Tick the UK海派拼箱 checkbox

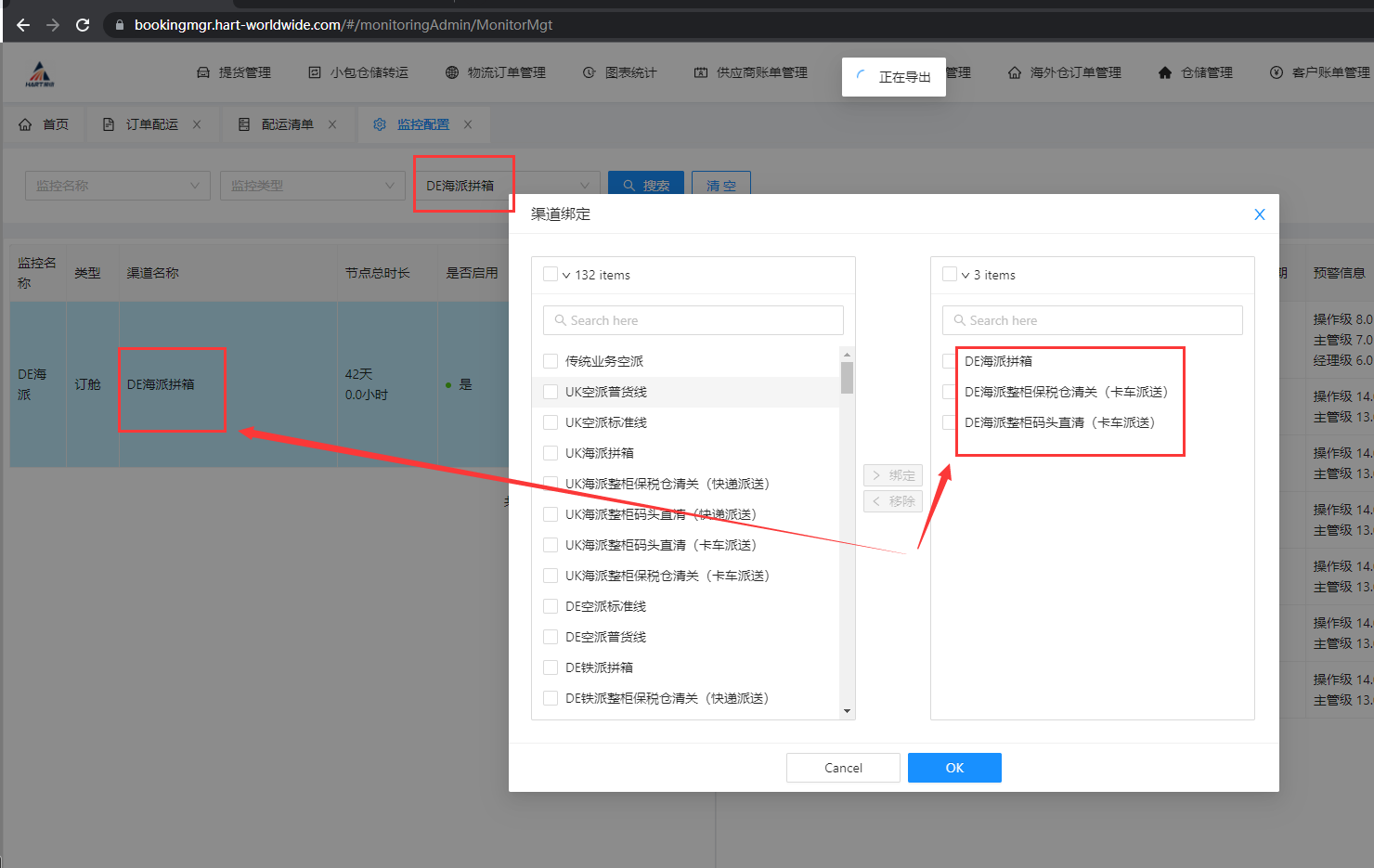coord(551,453)
